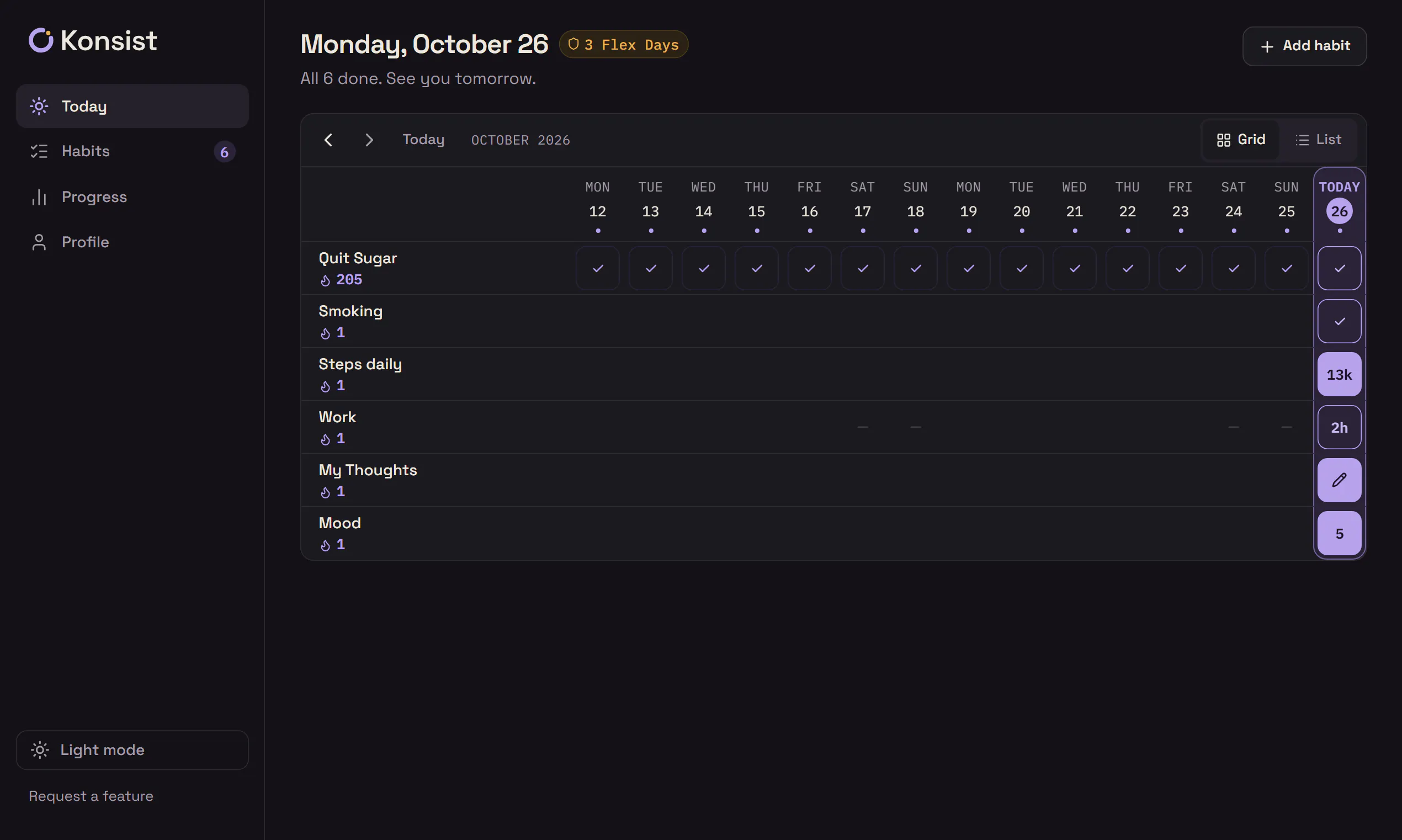Switch to List view

click(1318, 140)
